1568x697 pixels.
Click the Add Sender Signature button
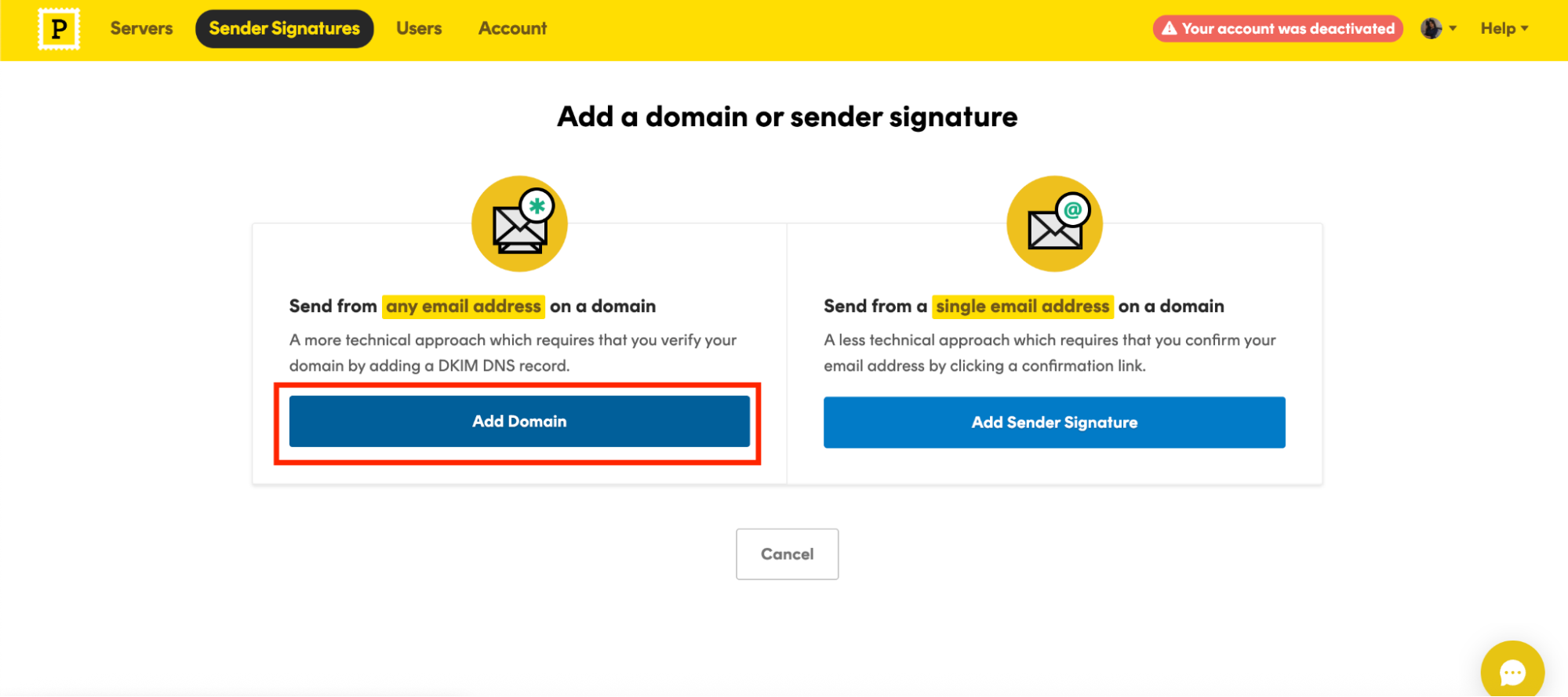(x=1054, y=423)
